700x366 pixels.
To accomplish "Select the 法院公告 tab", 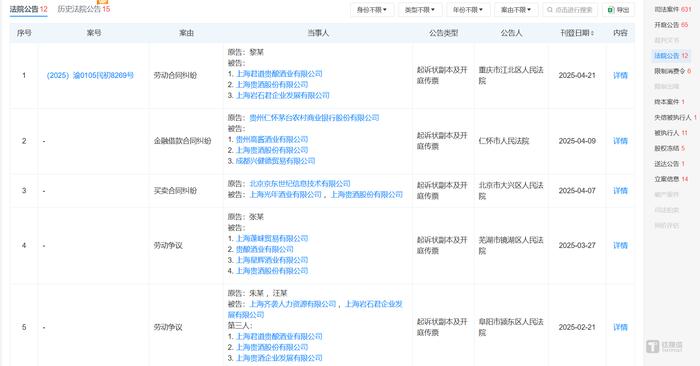I will click(x=29, y=9).
